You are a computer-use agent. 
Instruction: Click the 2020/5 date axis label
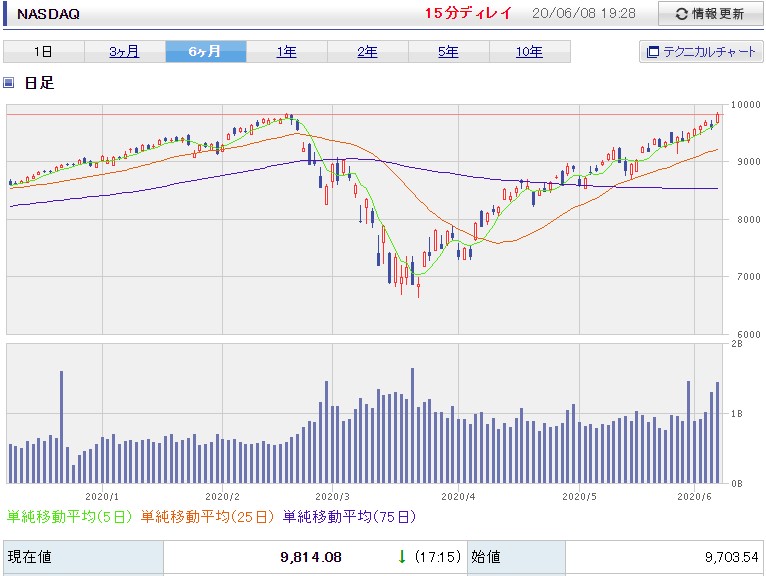(x=579, y=496)
